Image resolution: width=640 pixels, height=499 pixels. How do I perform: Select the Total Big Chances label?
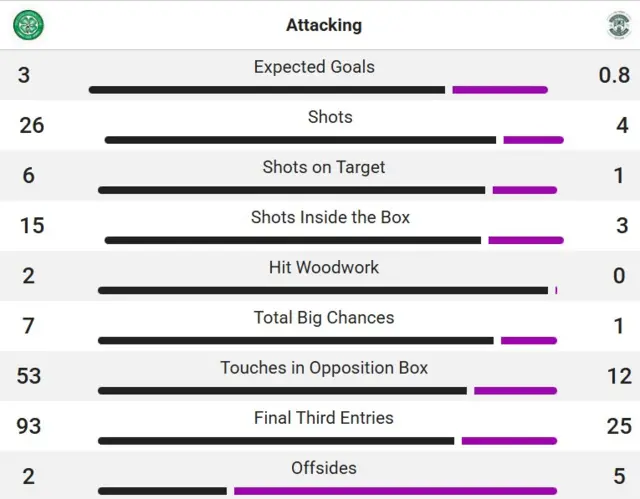324,317
